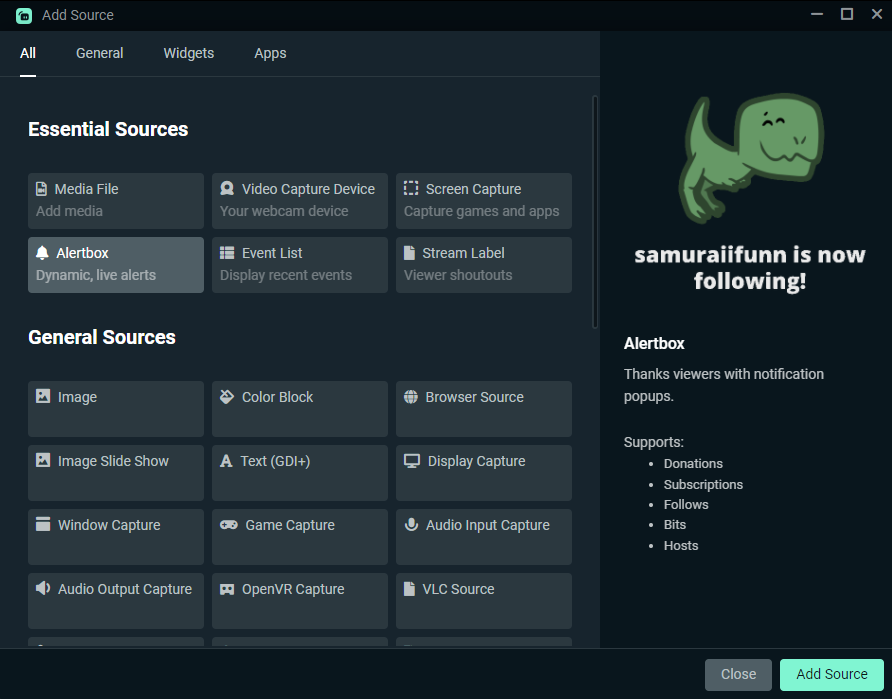Switch to the Apps tab
This screenshot has height=699, width=892.
point(270,53)
